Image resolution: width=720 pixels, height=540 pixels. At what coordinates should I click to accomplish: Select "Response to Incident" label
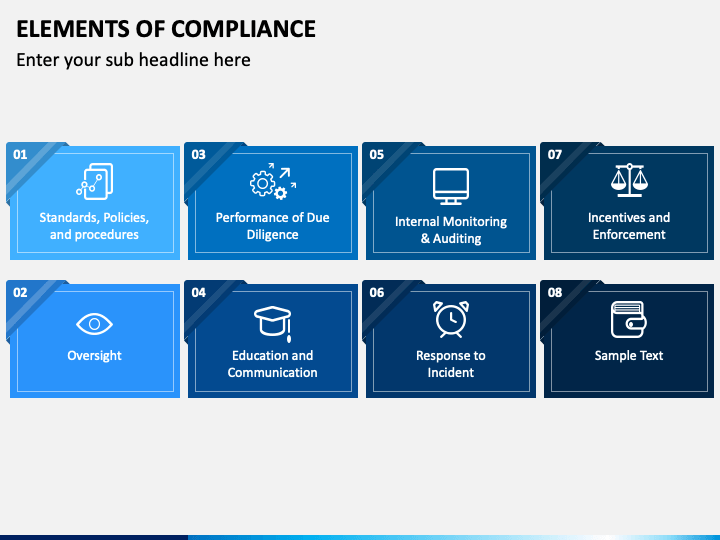coord(451,364)
